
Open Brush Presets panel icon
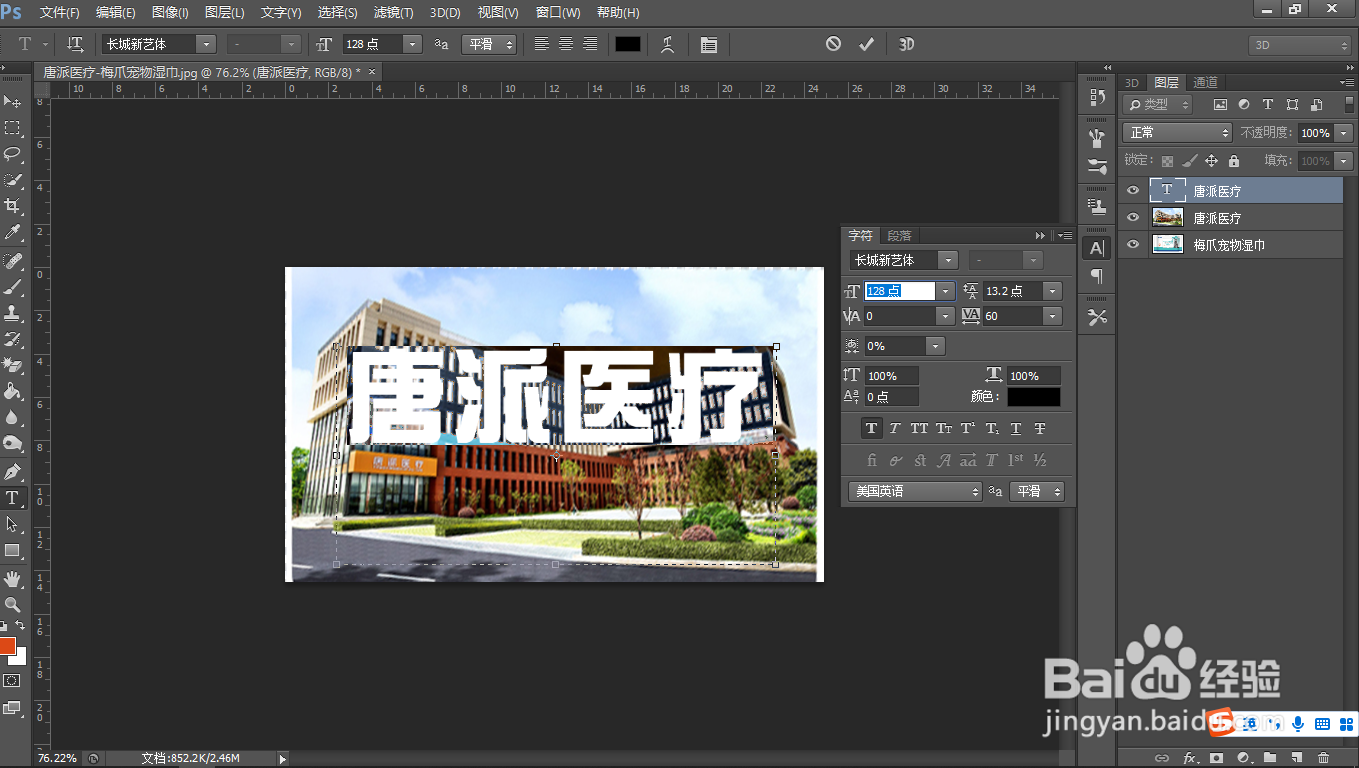[x=1098, y=167]
